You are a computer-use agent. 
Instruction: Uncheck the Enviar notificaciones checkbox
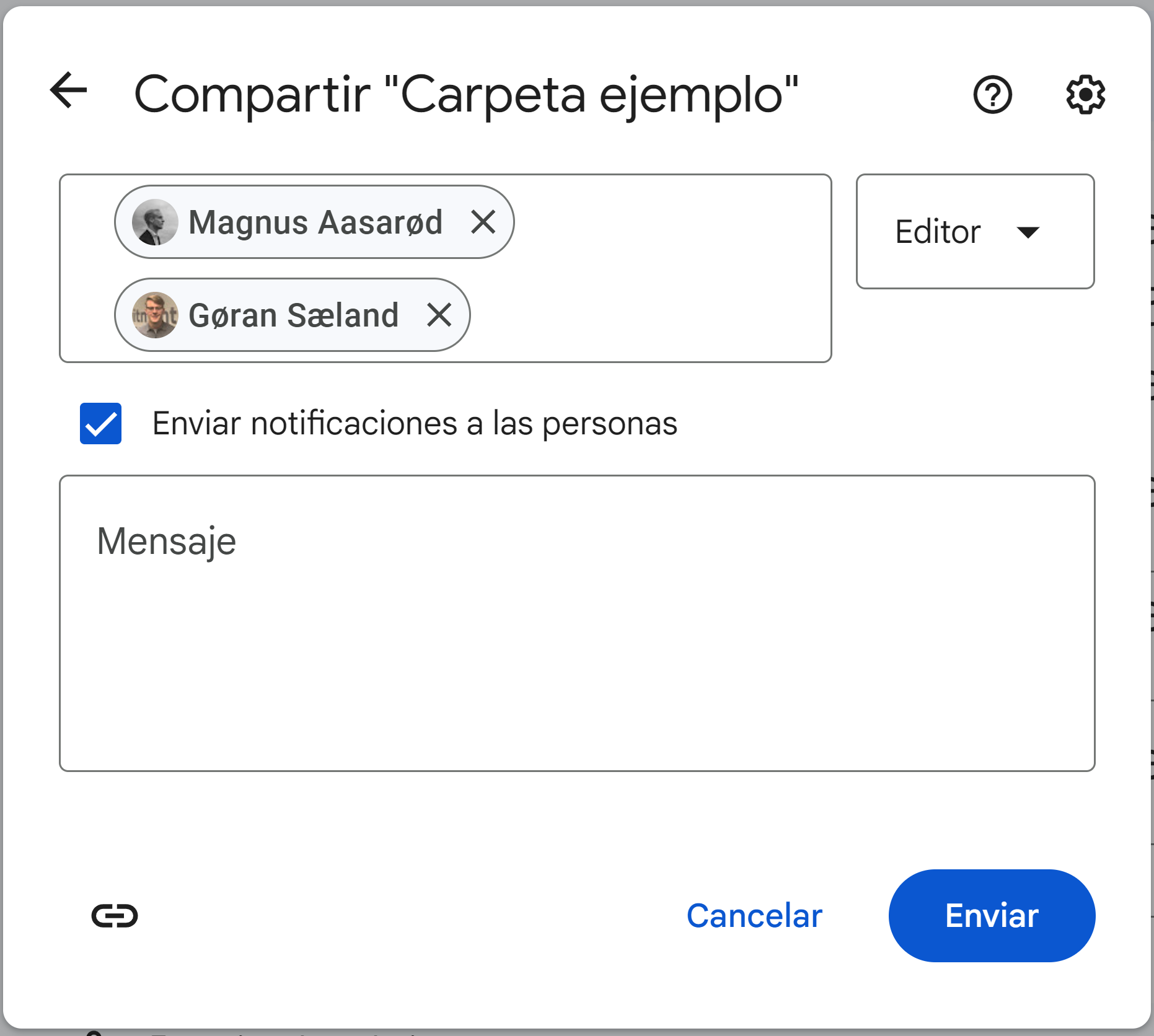pyautogui.click(x=100, y=424)
